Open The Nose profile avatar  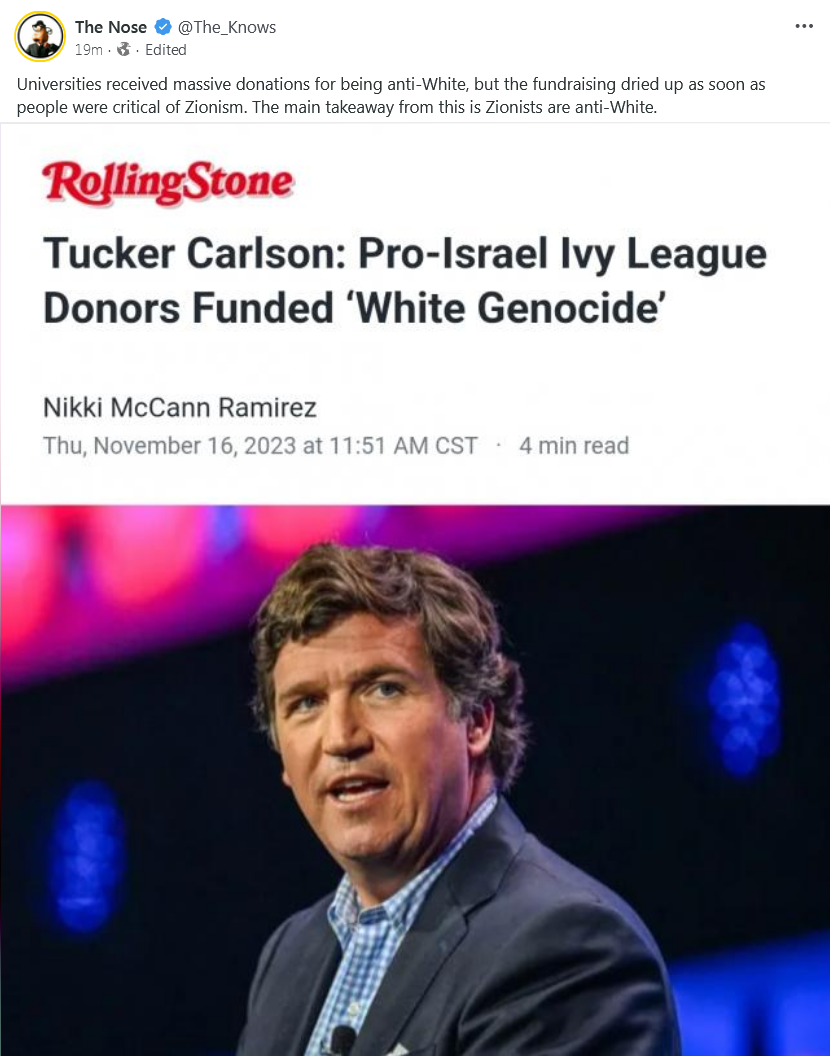41,37
